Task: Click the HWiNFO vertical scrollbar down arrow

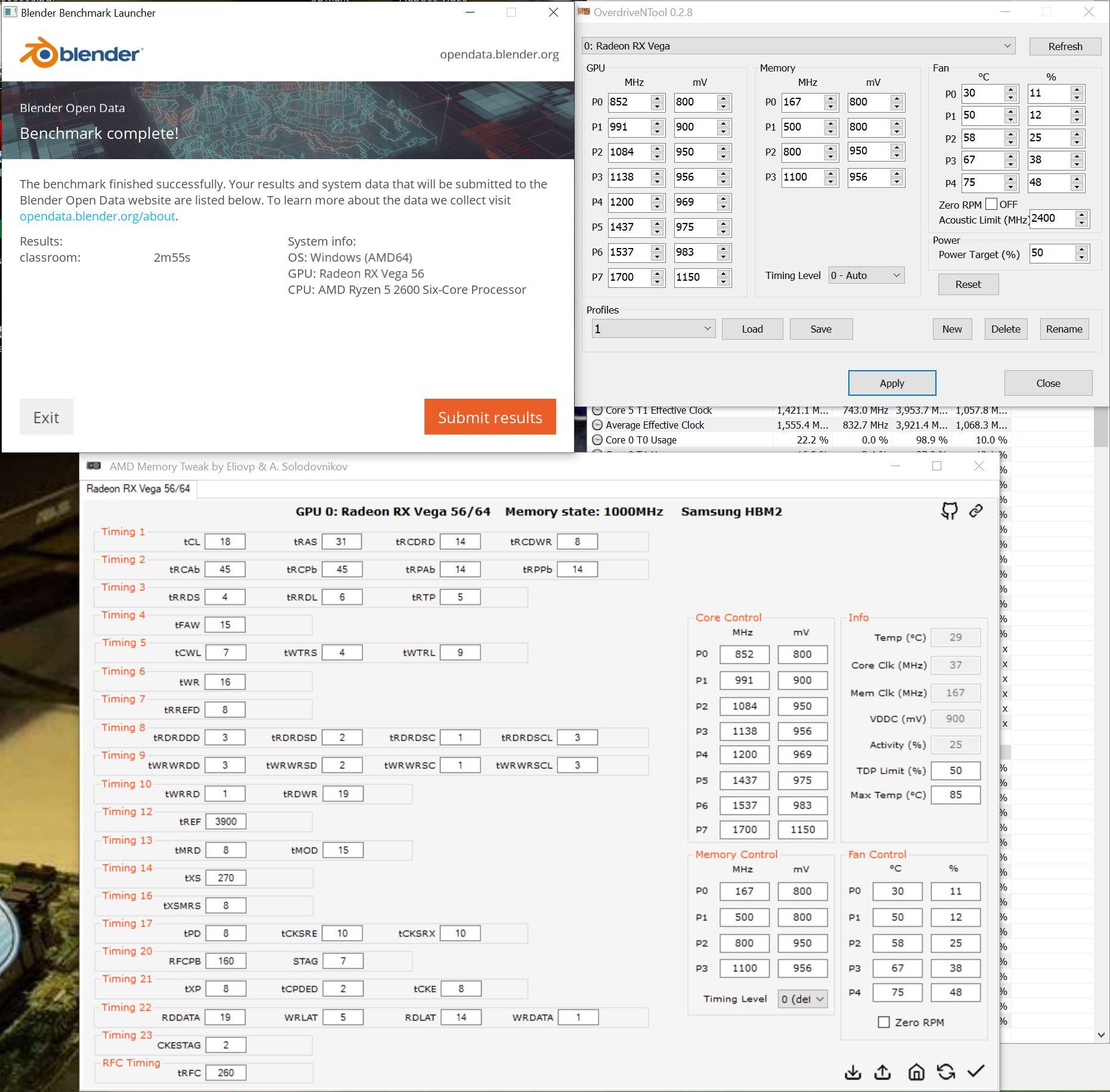Action: coord(1101,1035)
